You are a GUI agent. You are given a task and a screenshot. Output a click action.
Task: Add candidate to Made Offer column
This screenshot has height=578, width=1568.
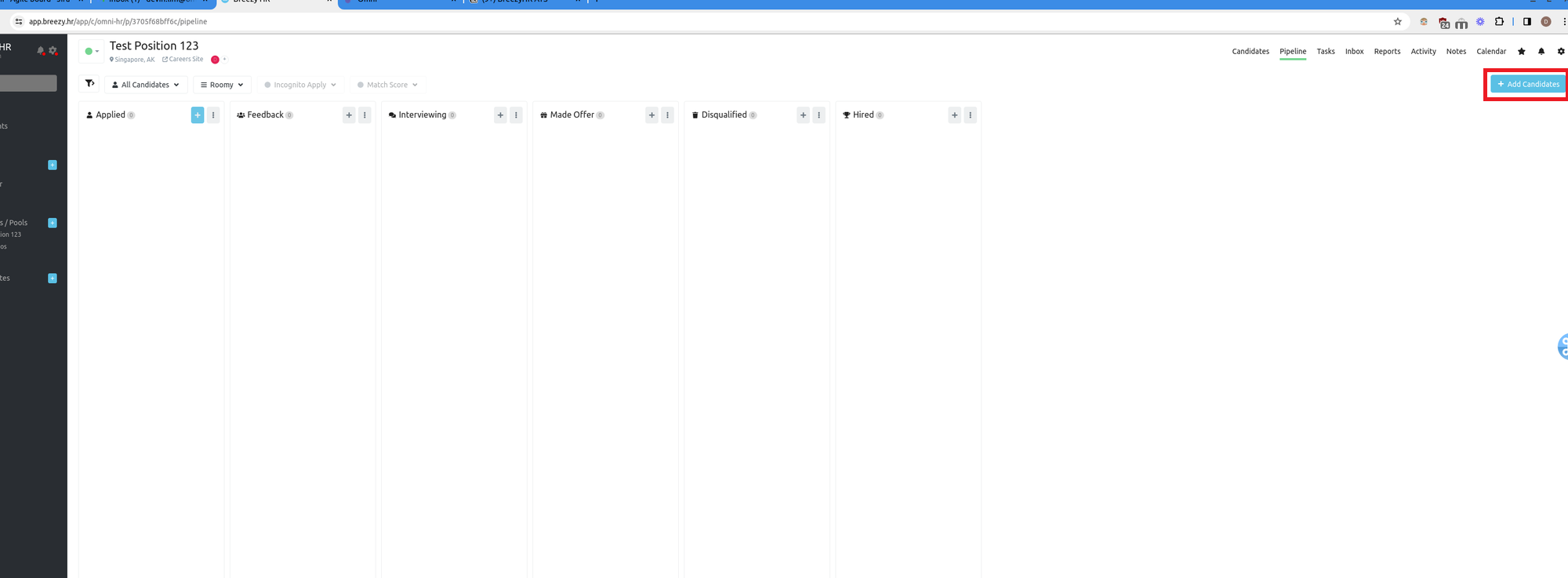tap(652, 115)
